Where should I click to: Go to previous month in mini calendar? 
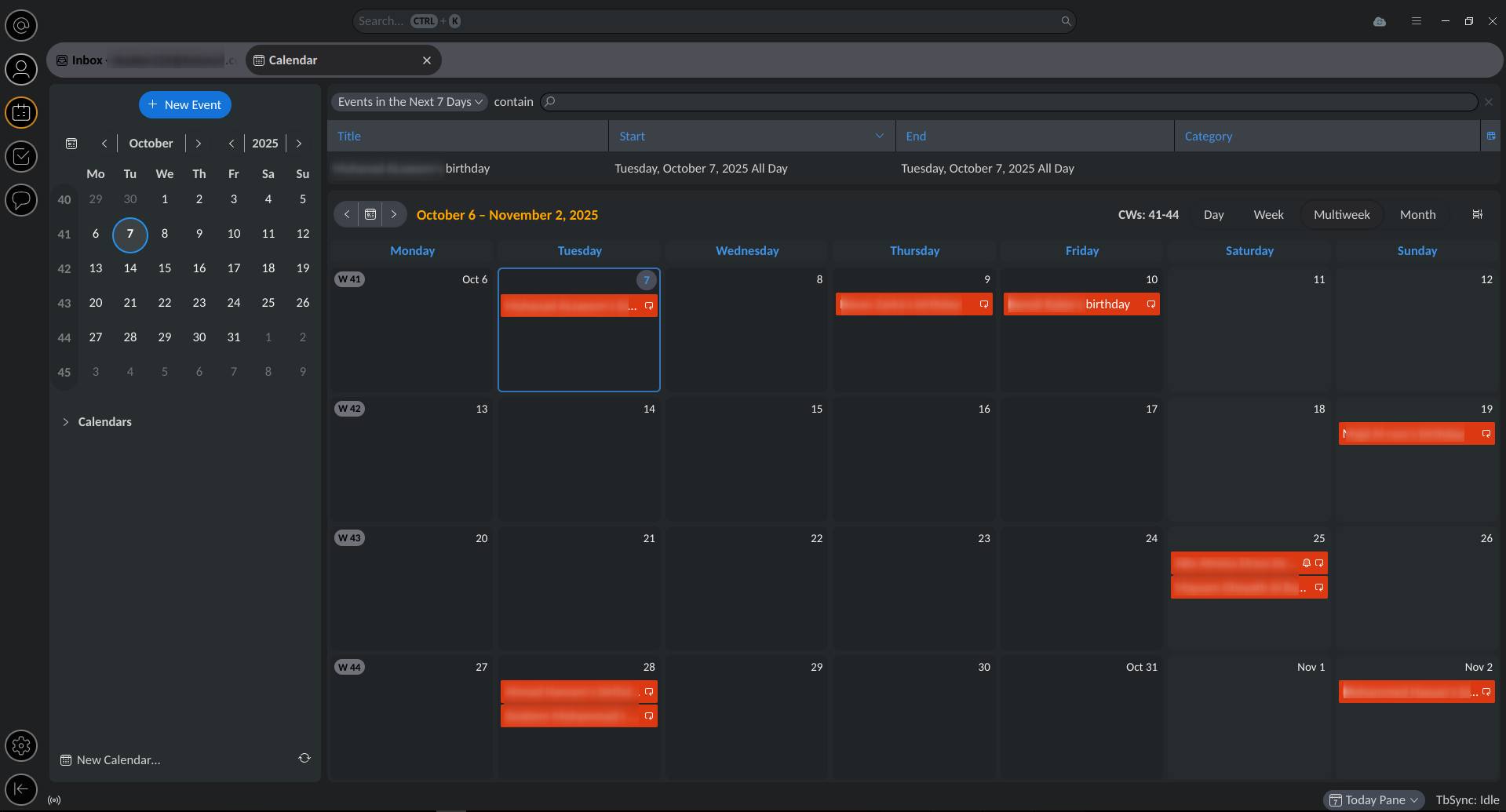(x=104, y=144)
